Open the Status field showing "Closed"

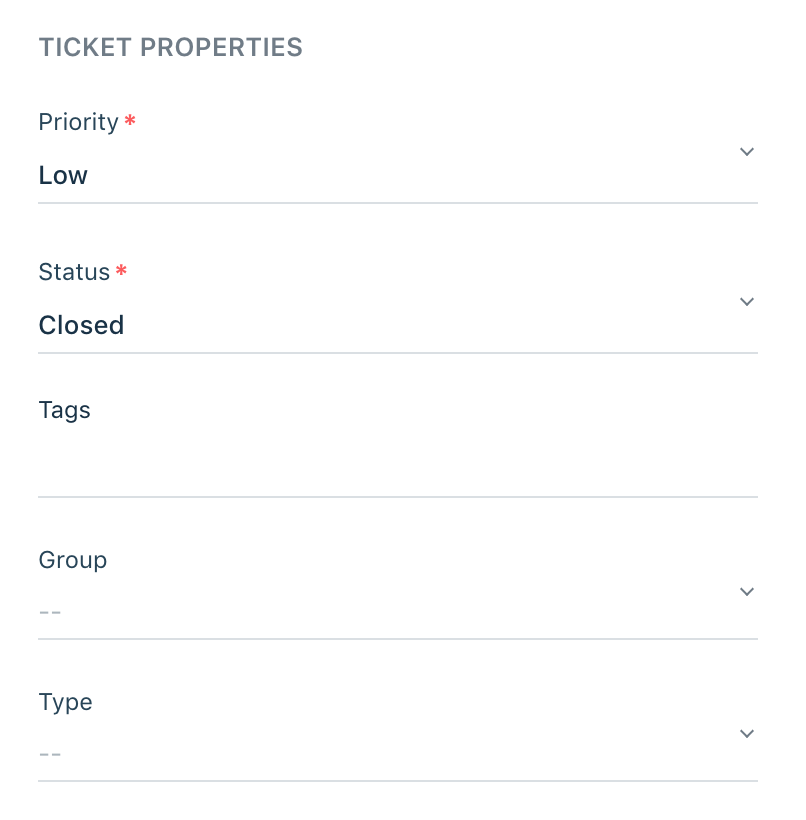(81, 326)
